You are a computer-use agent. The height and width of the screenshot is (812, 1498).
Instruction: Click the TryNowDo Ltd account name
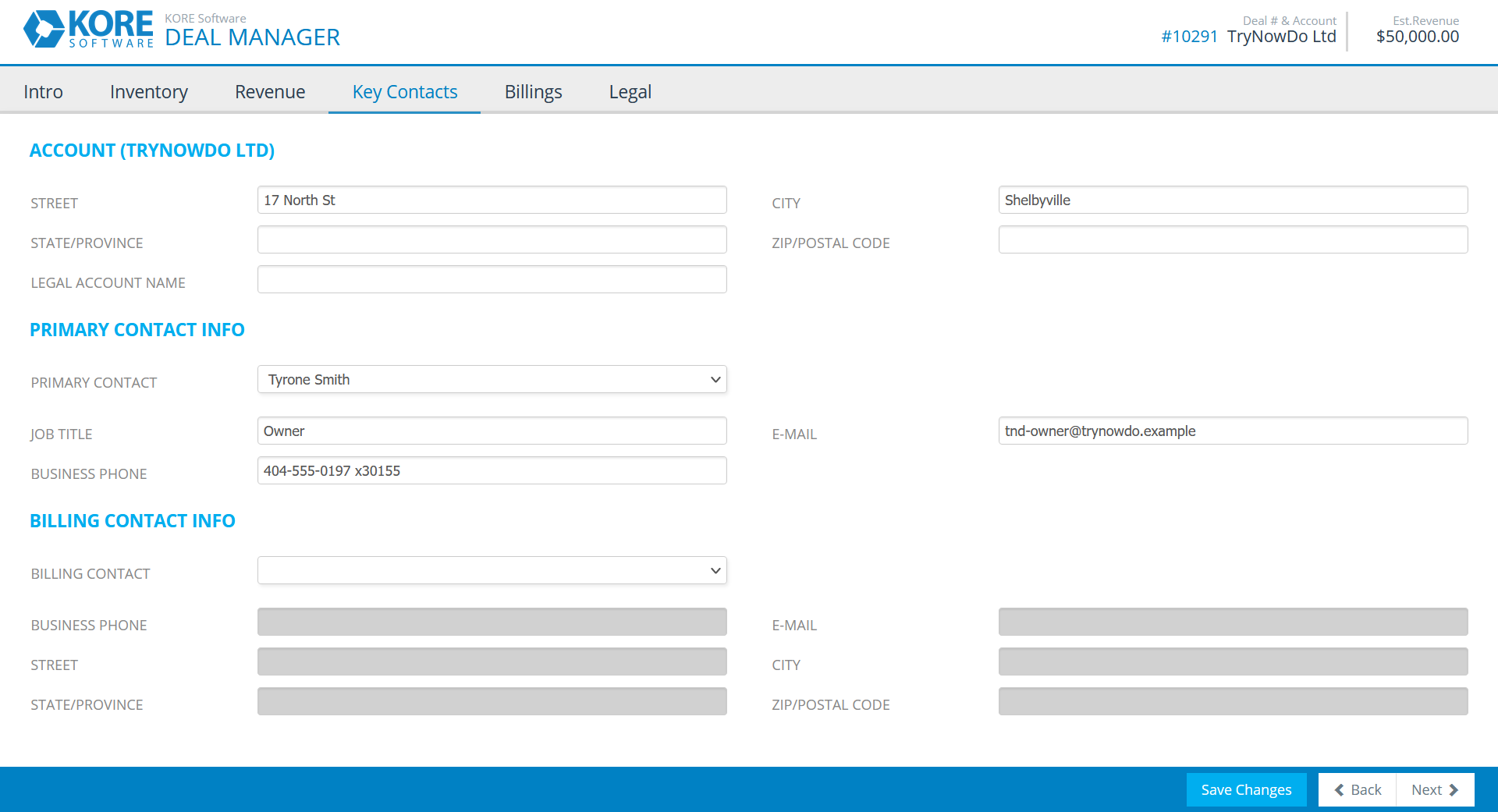pyautogui.click(x=1282, y=37)
